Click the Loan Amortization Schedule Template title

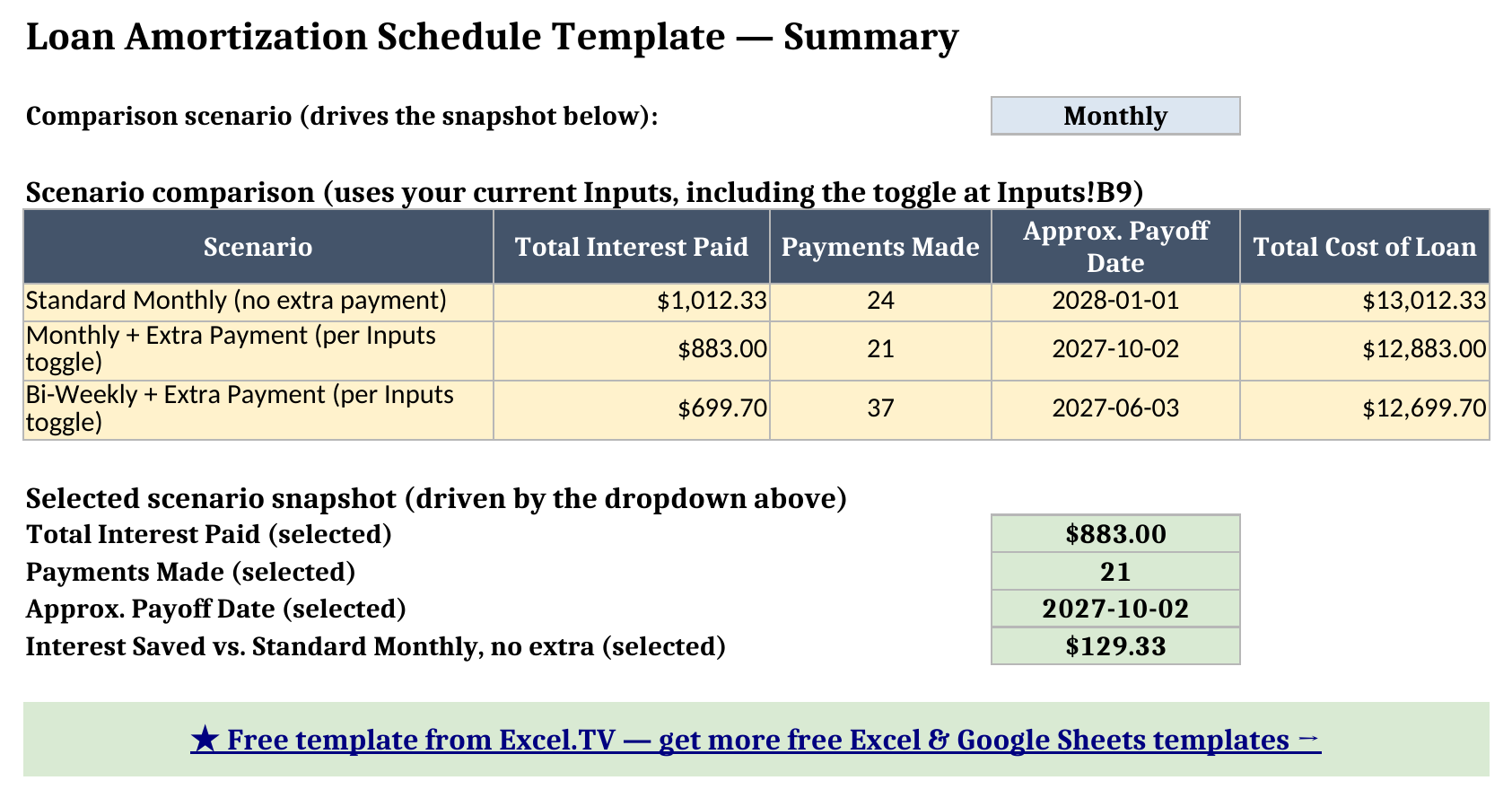[x=493, y=38]
